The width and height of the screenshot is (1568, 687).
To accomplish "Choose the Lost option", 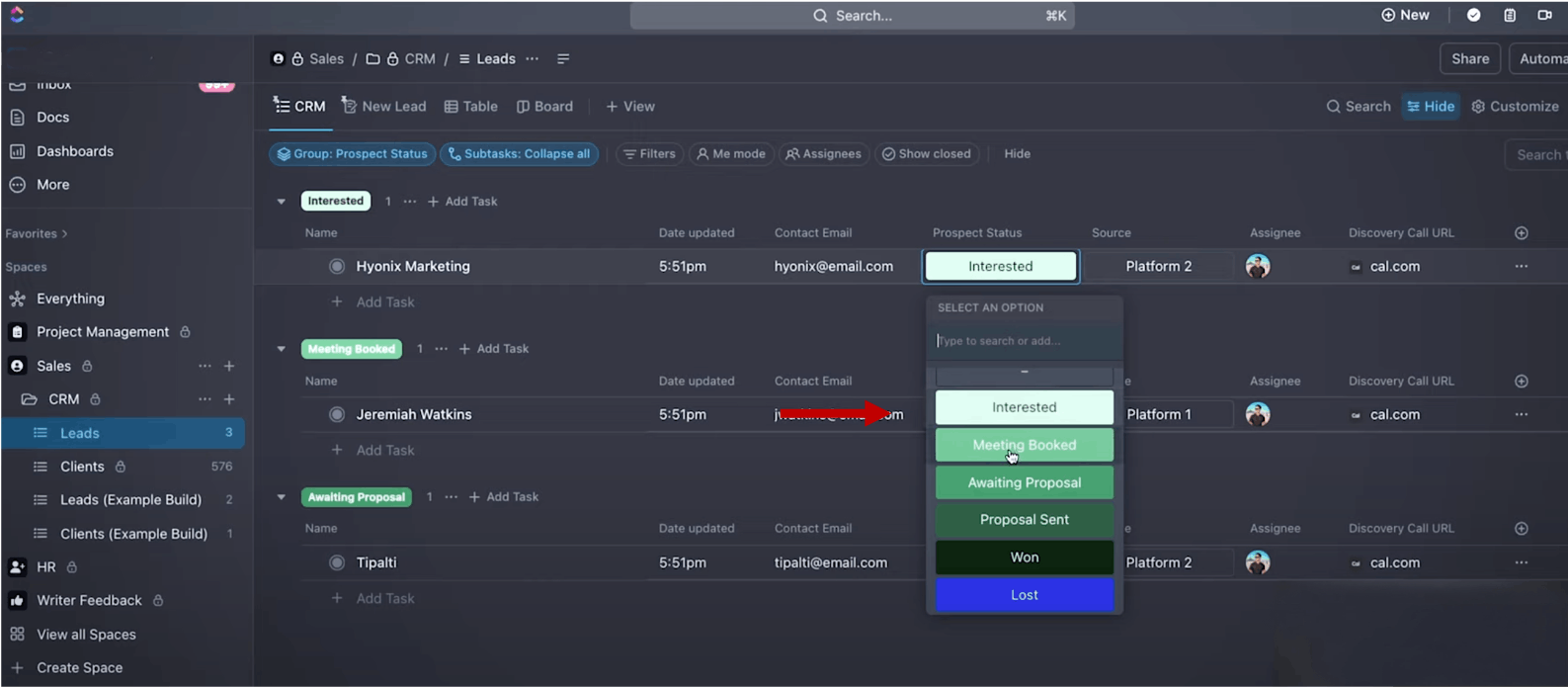I will tap(1024, 595).
